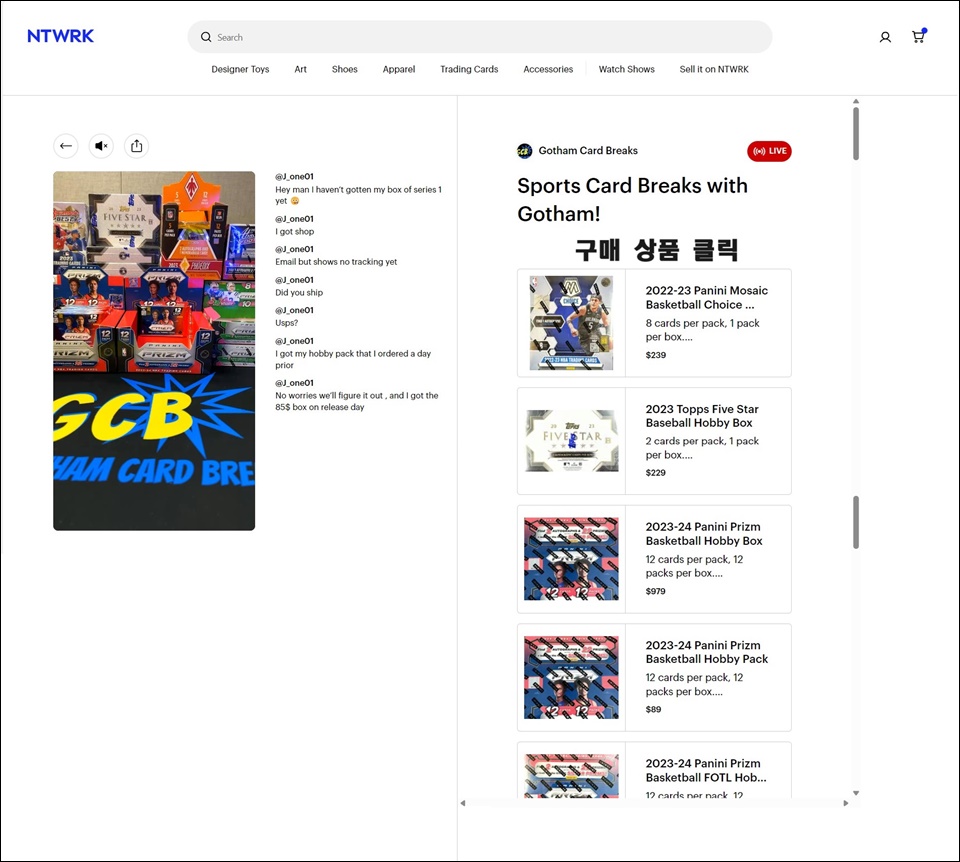
Task: Open the 2022-23 Panini Mosaic Basketball Choice title
Action: click(x=707, y=298)
